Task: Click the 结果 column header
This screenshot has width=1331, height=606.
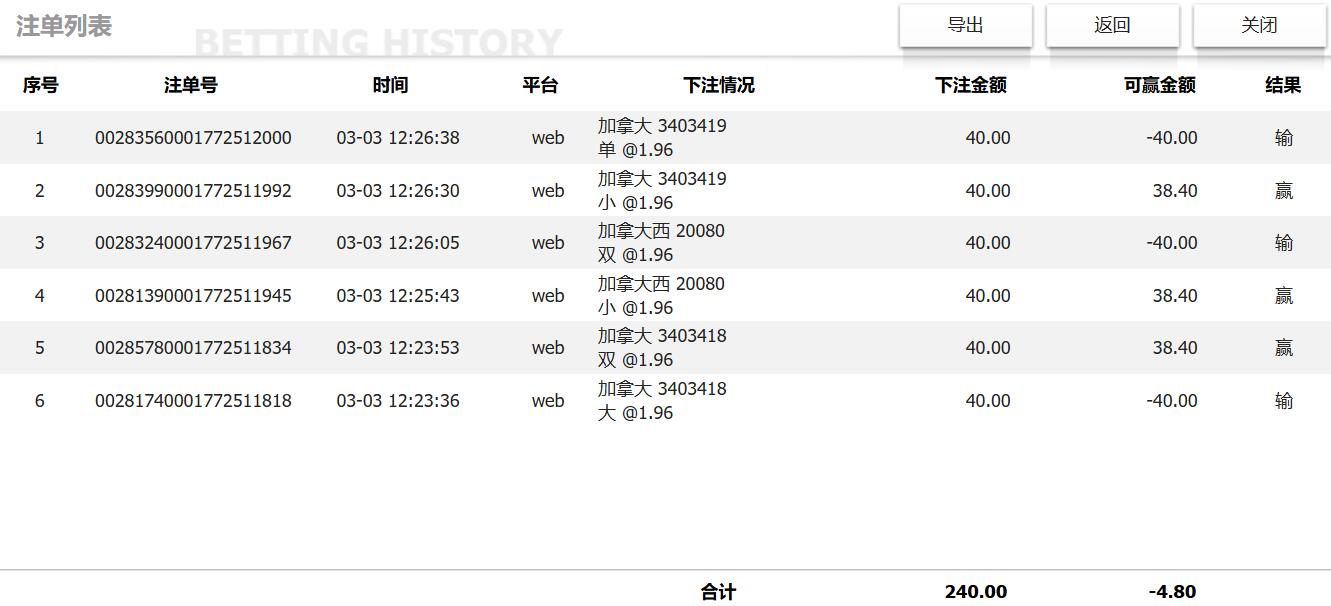Action: coord(1284,85)
